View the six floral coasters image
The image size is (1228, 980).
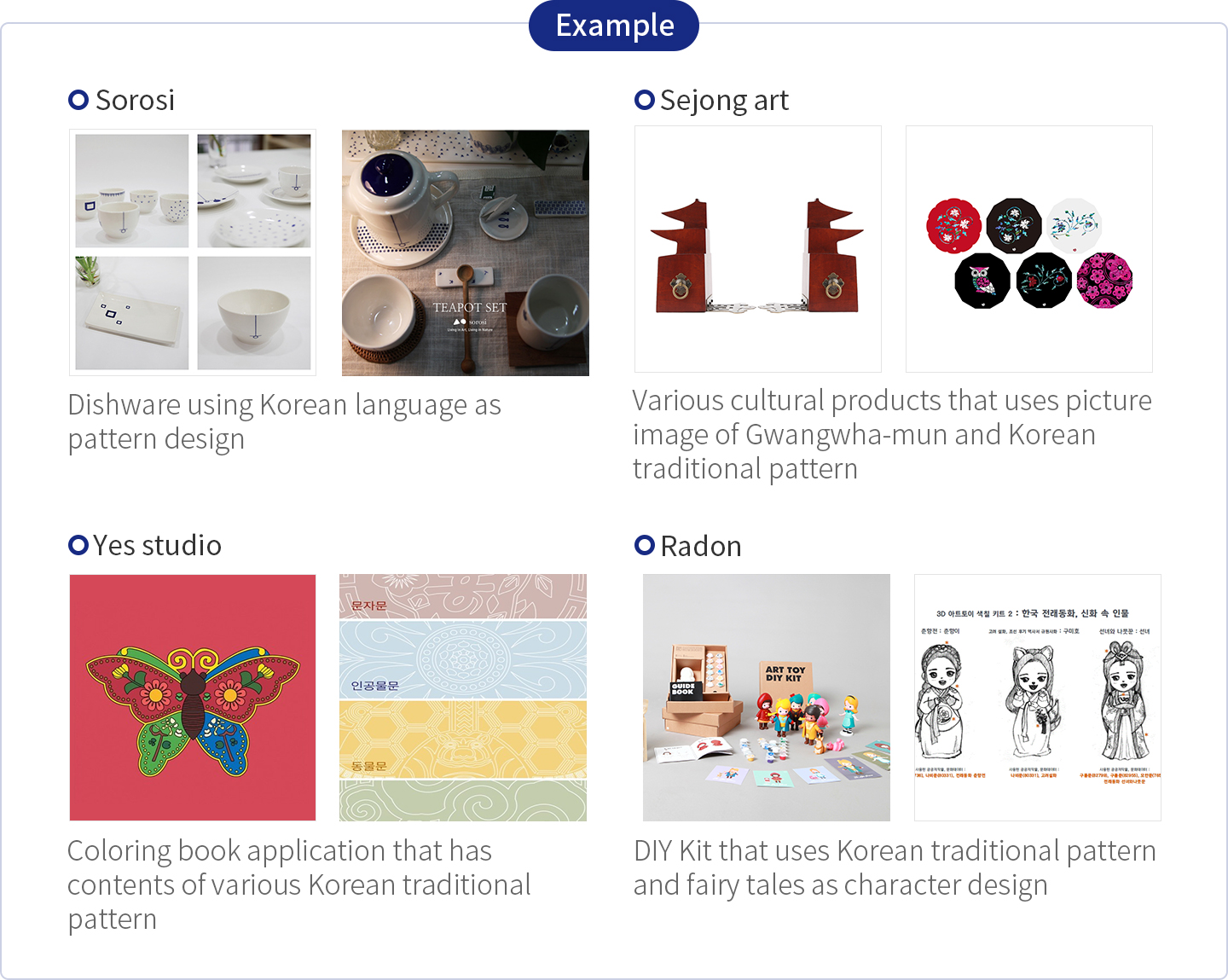click(x=1029, y=249)
